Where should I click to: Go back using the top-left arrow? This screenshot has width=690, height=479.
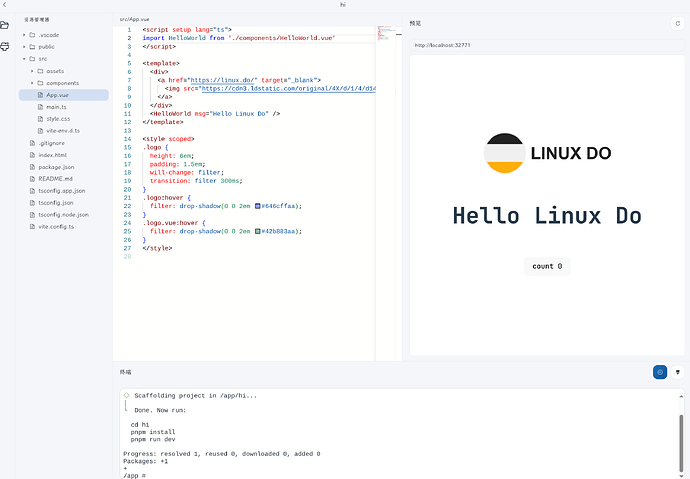(x=4, y=4)
